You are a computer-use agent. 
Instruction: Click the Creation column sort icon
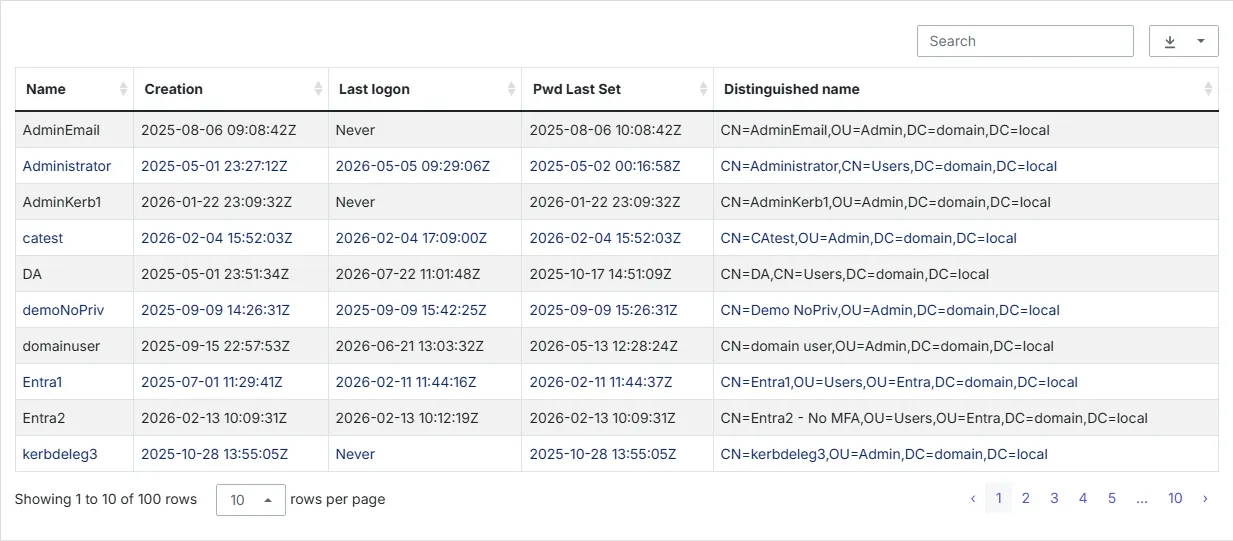320,89
